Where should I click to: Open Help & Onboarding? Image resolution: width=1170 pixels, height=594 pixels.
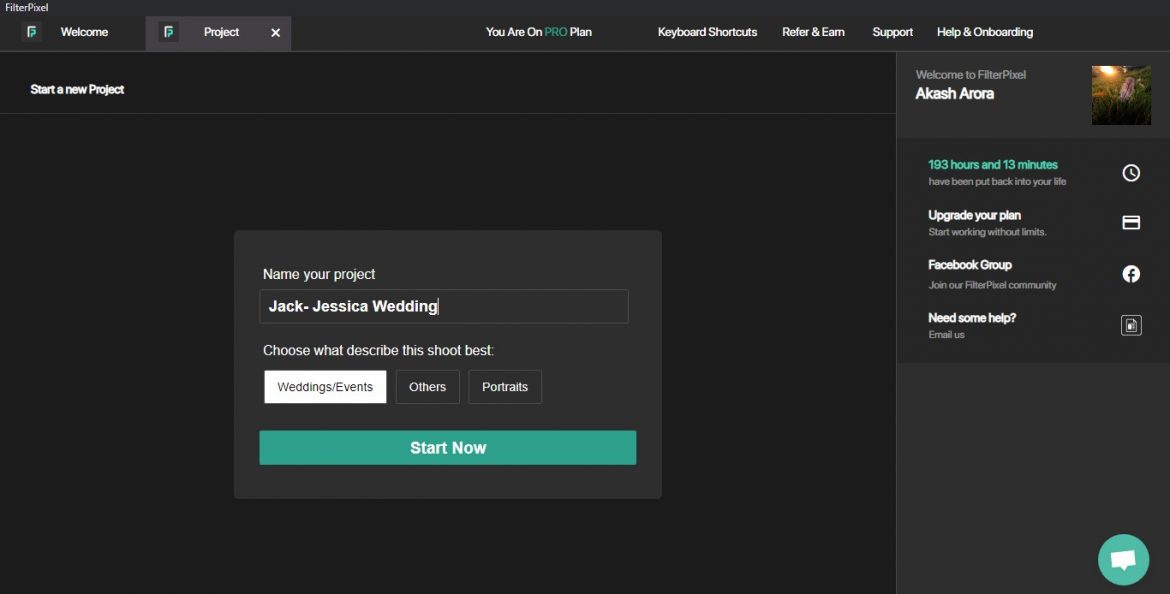984,32
